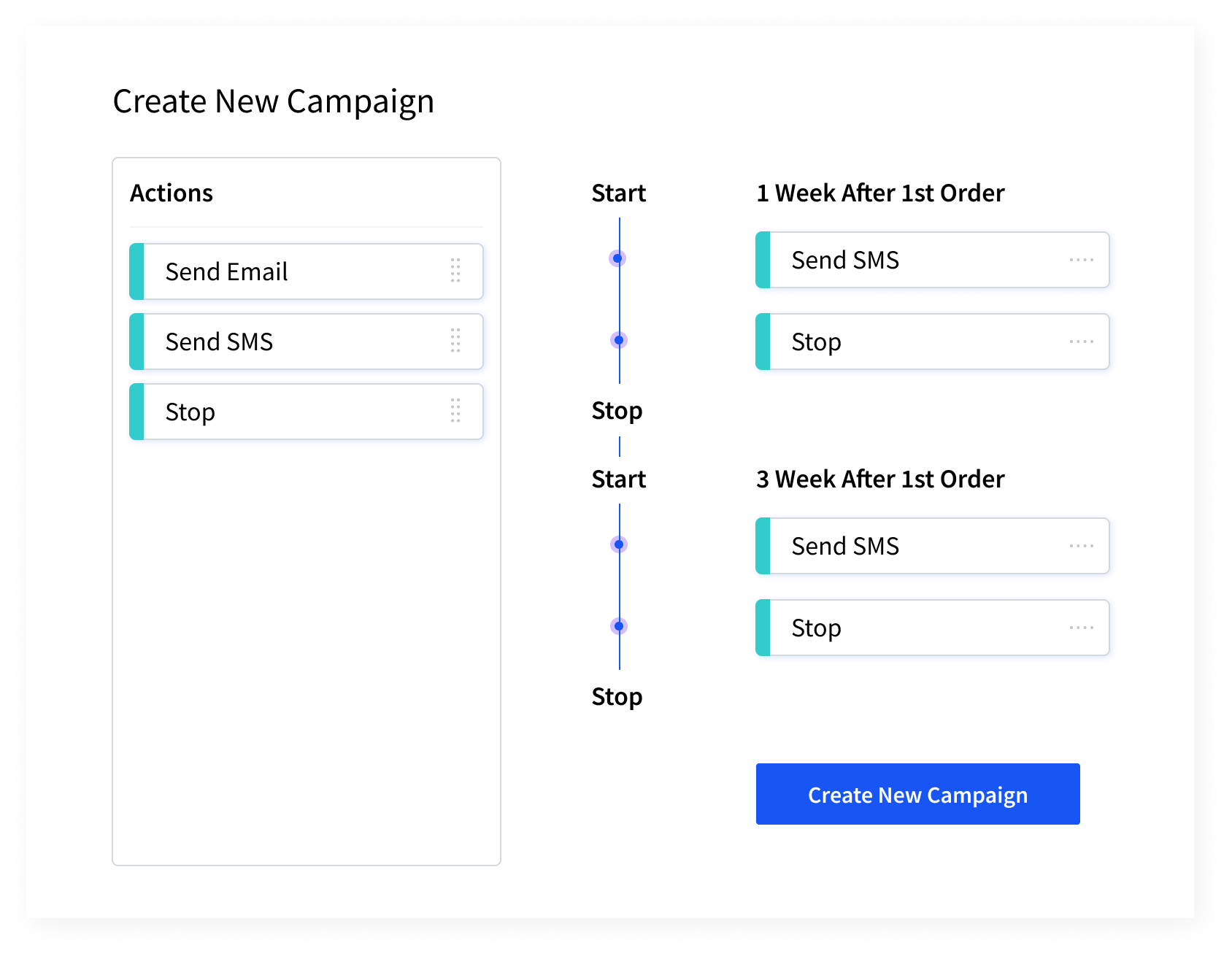Click the 'Create New Campaign' page title
Viewport: 1232px width, 956px height.
pos(274,101)
